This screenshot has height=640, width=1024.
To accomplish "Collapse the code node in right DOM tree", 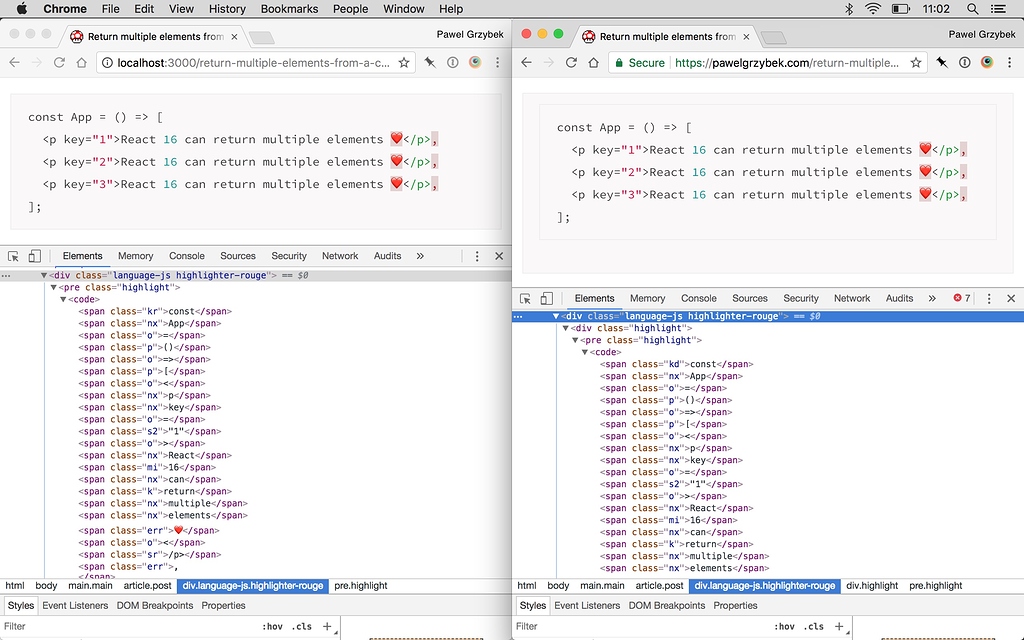I will (x=585, y=352).
